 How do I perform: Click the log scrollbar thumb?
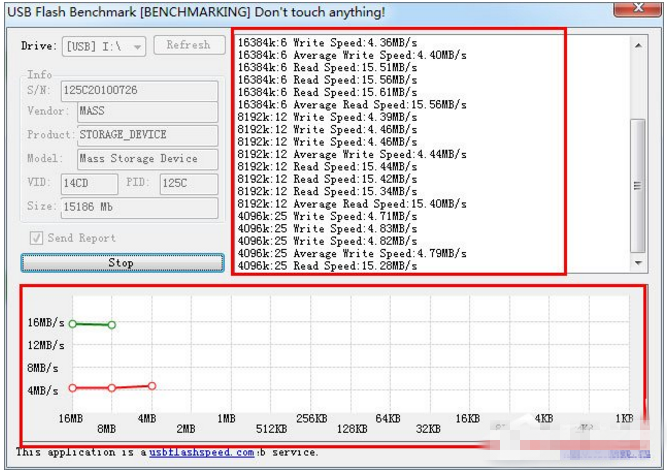point(638,186)
